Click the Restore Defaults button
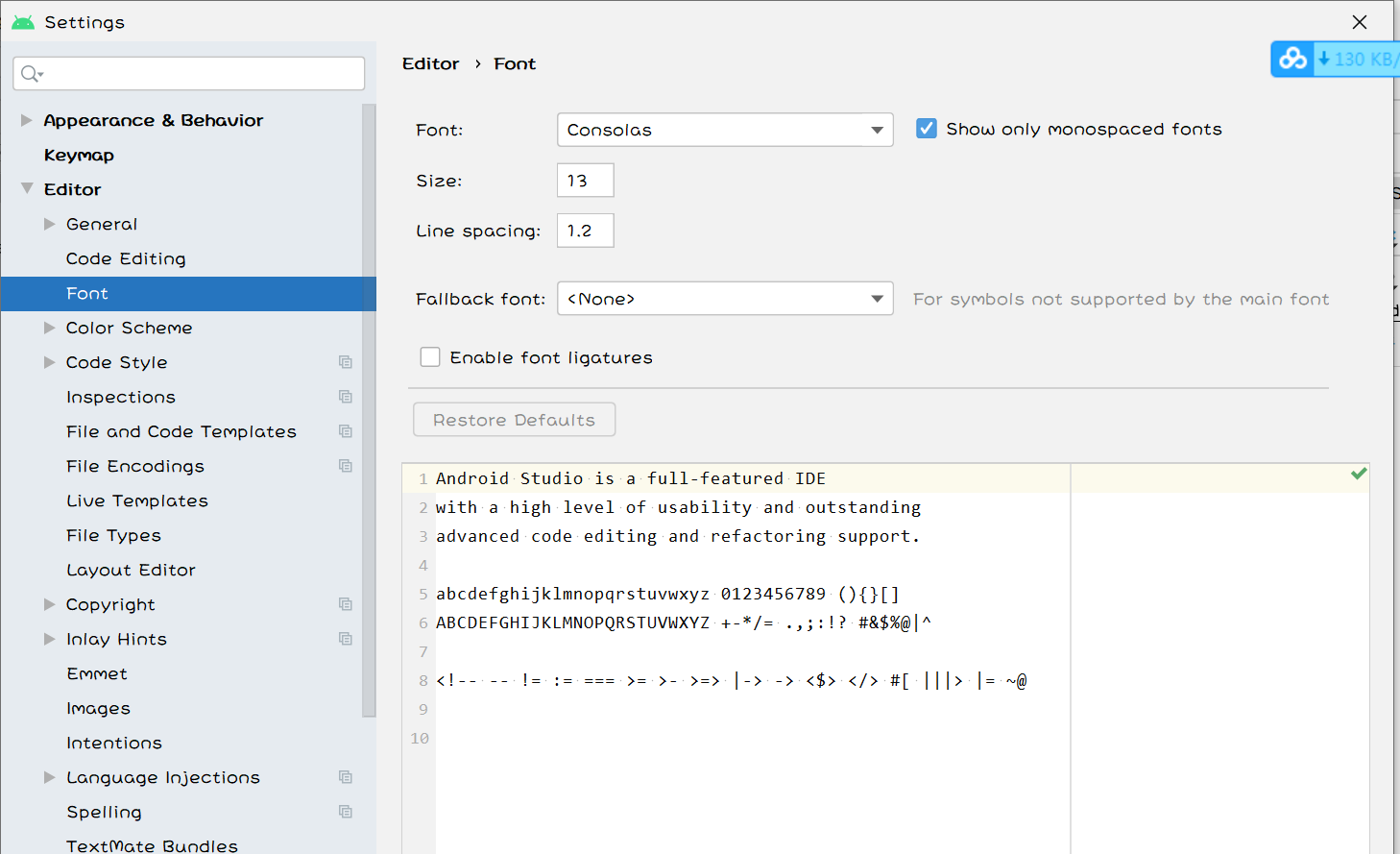 point(515,420)
